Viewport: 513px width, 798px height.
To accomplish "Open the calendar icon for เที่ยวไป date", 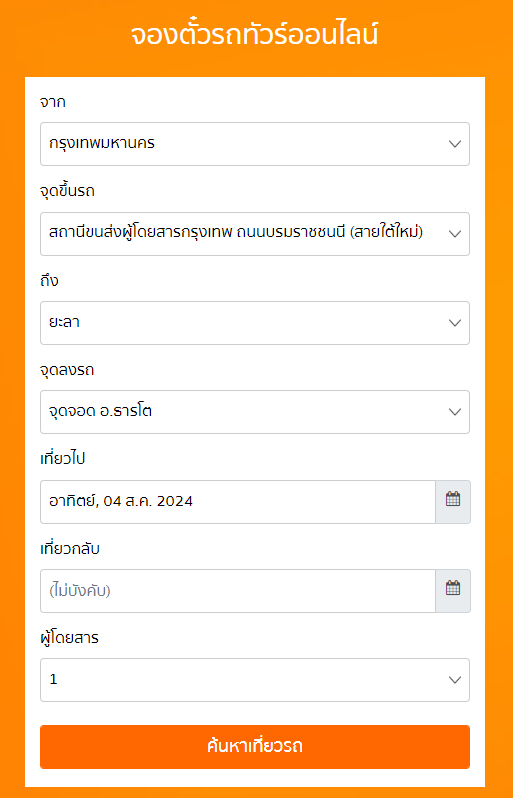I will click(x=453, y=501).
